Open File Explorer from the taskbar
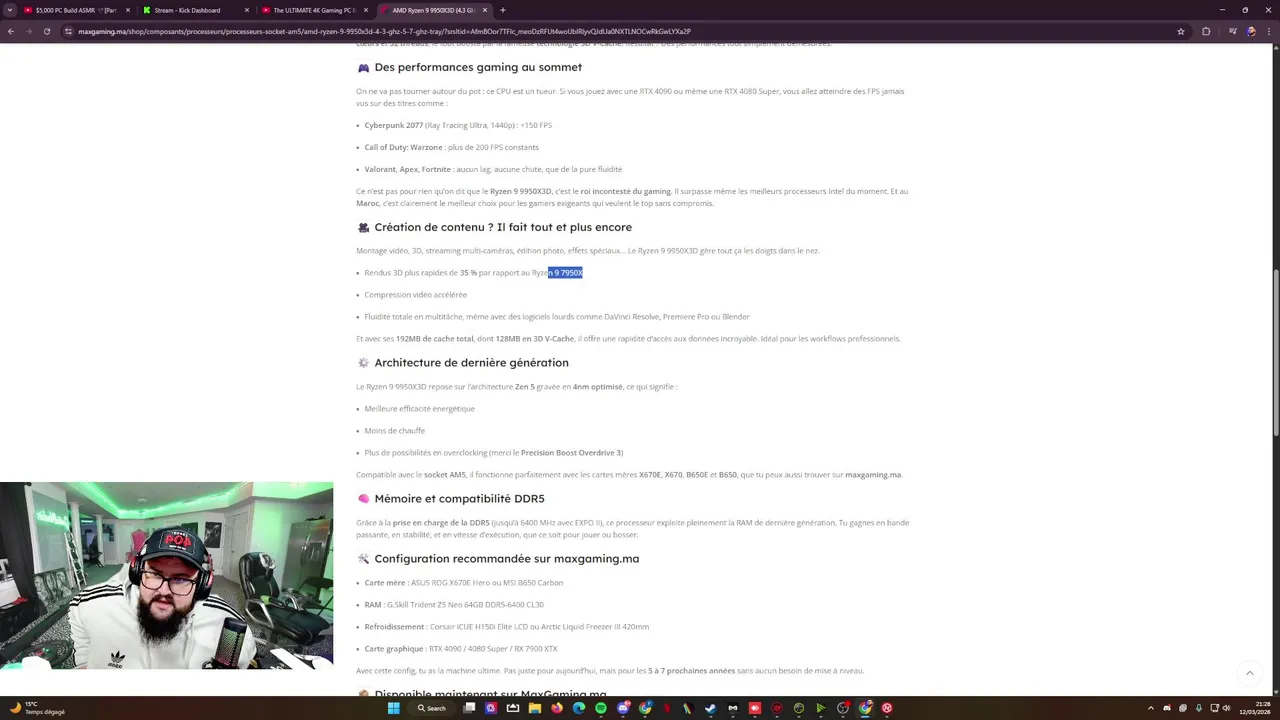The image size is (1280, 720). coord(535,708)
